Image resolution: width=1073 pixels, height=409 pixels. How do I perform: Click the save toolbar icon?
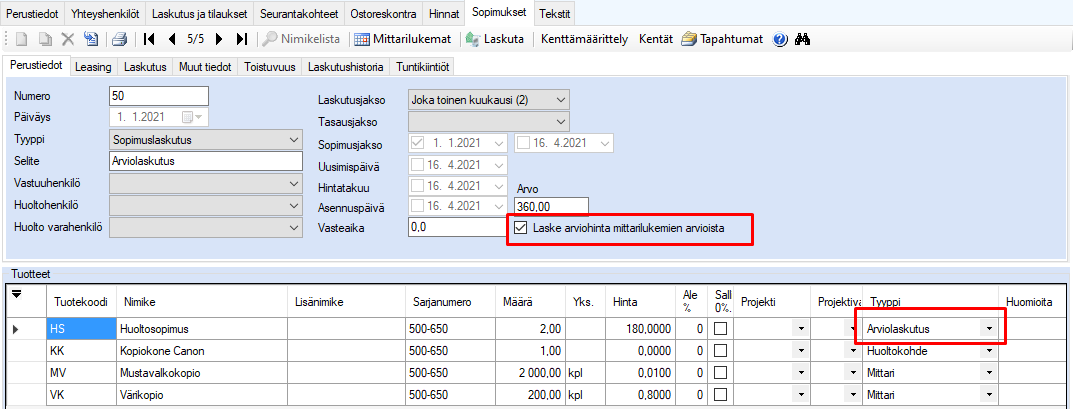[x=92, y=39]
